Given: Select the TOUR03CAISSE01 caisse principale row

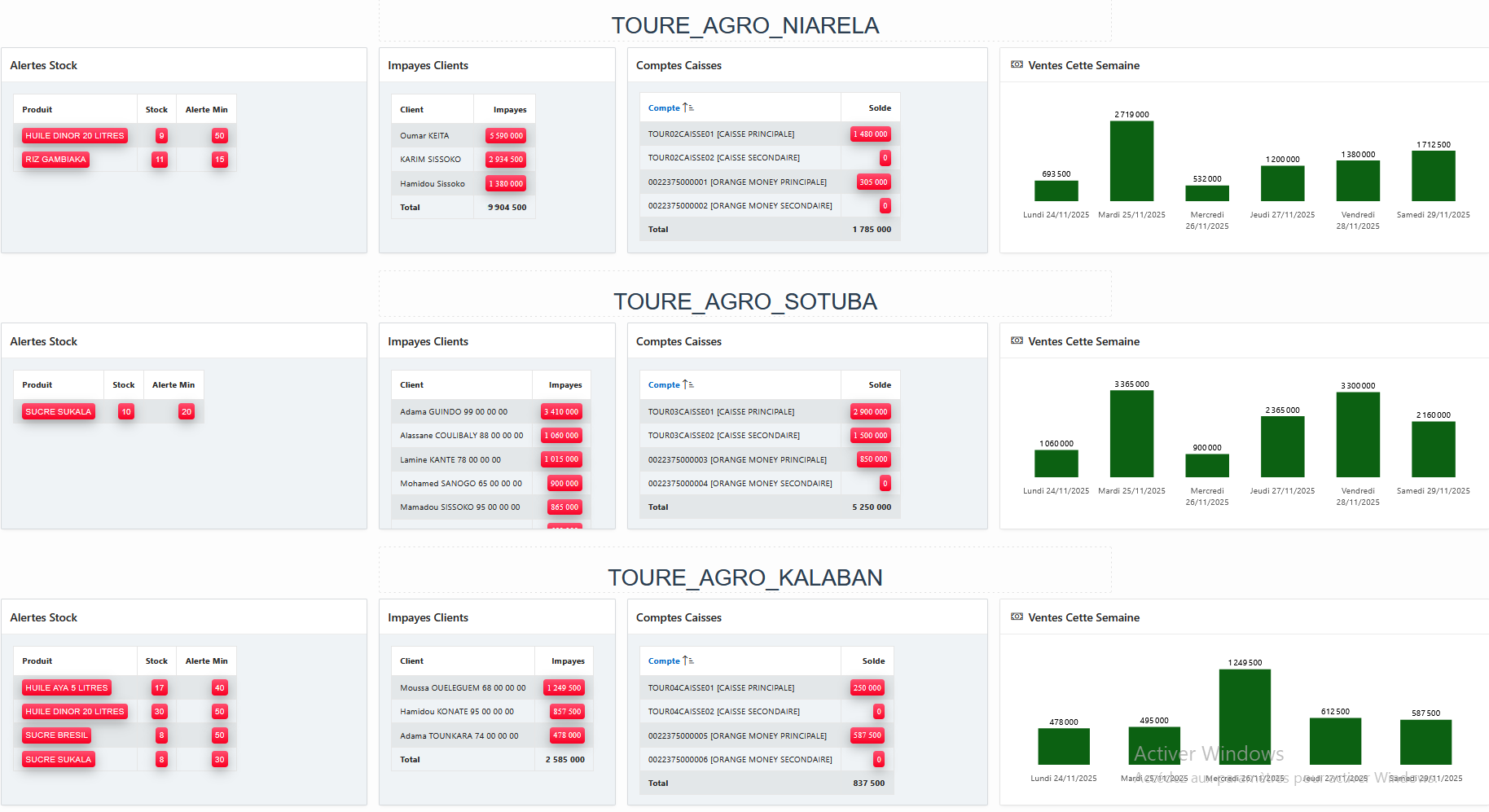Looking at the screenshot, I should (721, 412).
